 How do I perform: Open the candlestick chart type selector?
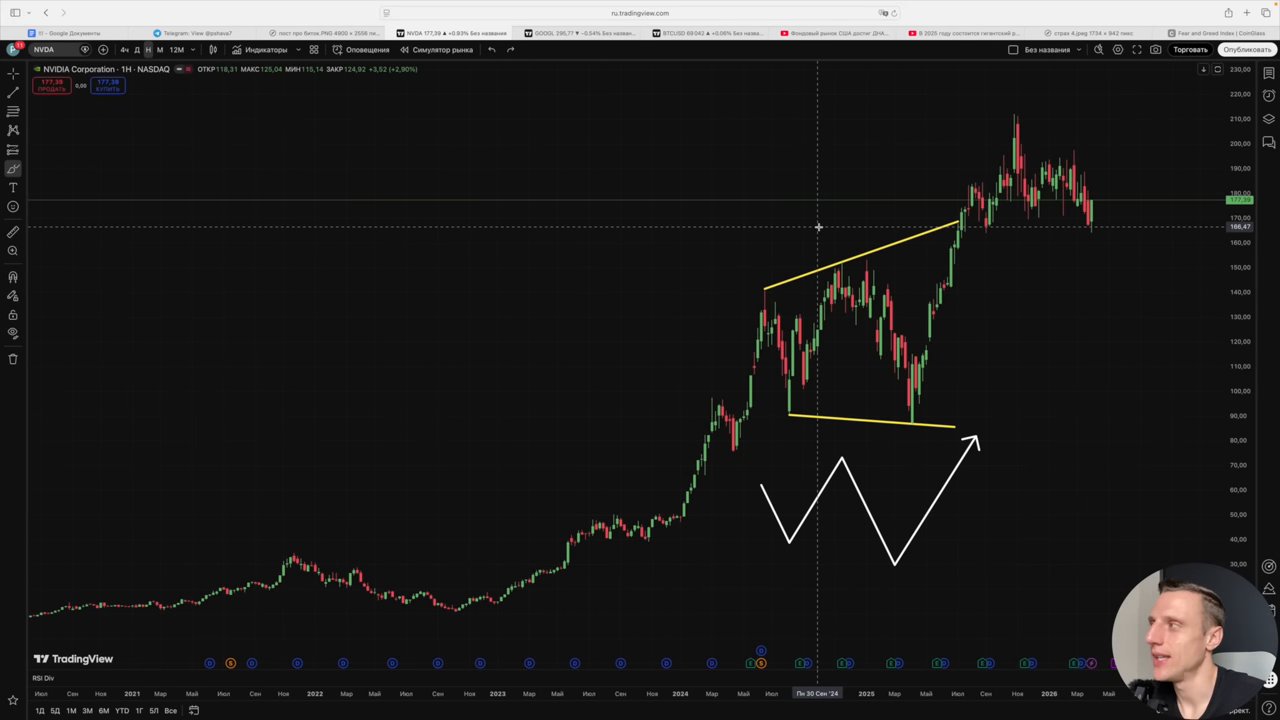point(212,50)
